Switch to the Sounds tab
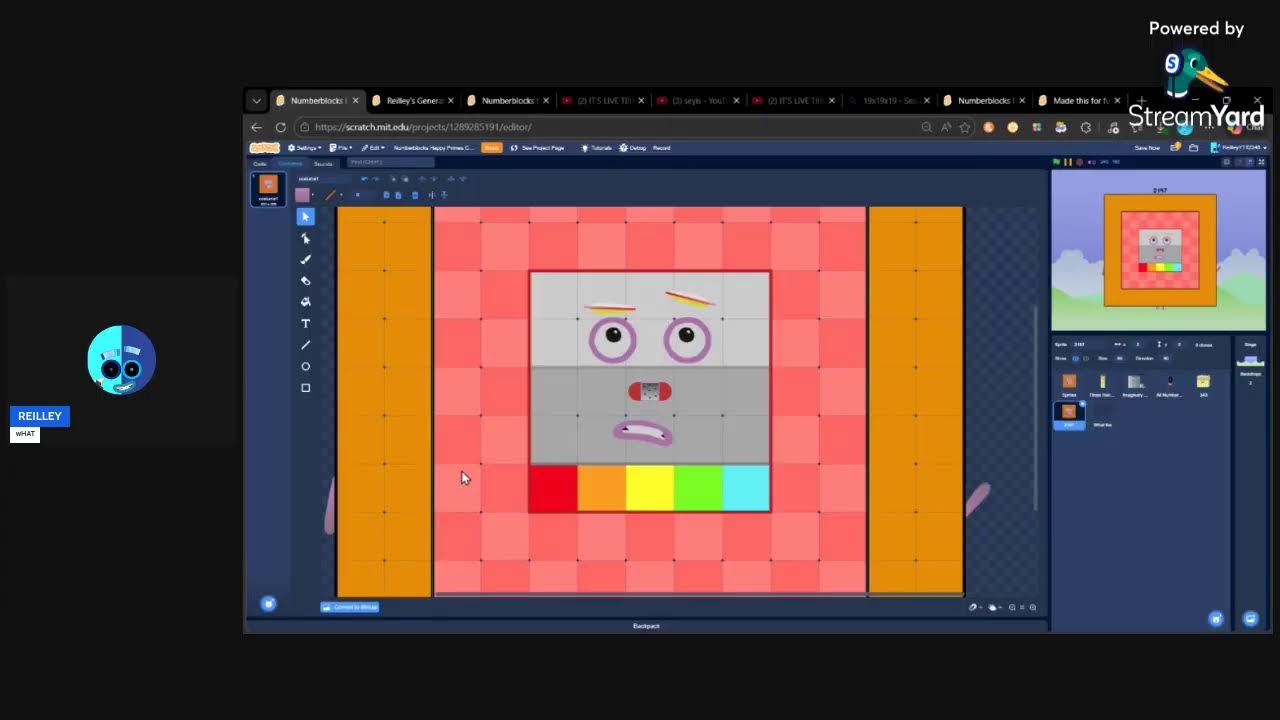Screen dimensions: 1280x720 [323, 164]
